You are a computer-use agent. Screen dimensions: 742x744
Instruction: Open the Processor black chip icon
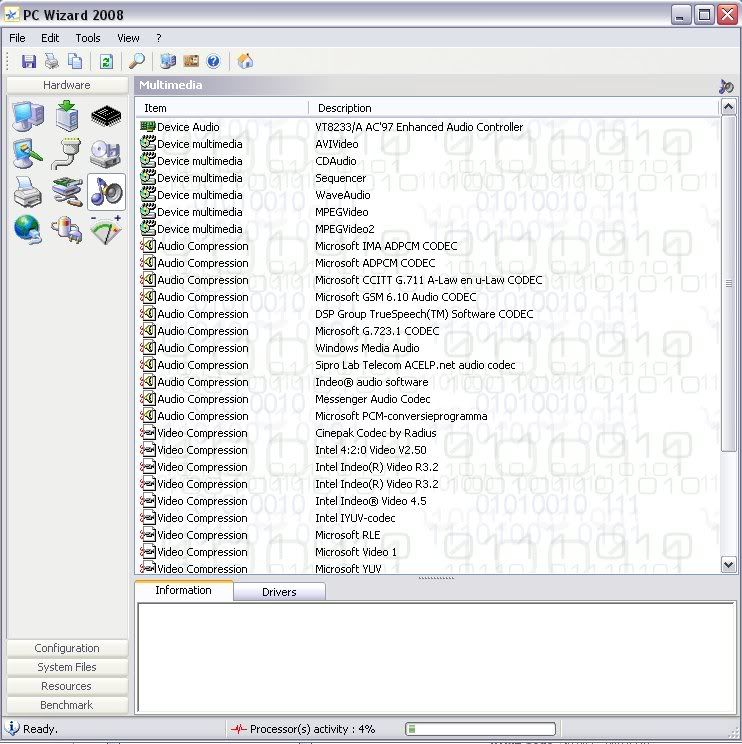click(x=106, y=116)
